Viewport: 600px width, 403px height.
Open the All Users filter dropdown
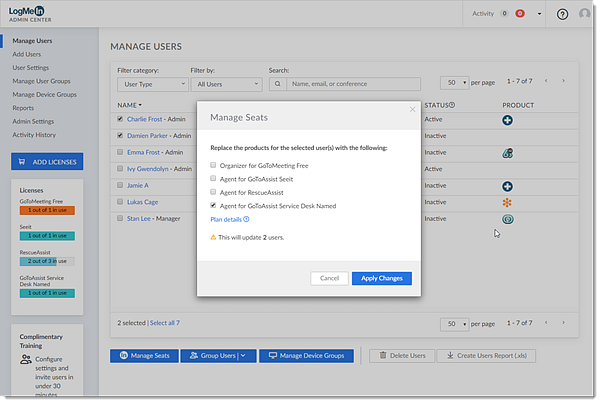[227, 84]
